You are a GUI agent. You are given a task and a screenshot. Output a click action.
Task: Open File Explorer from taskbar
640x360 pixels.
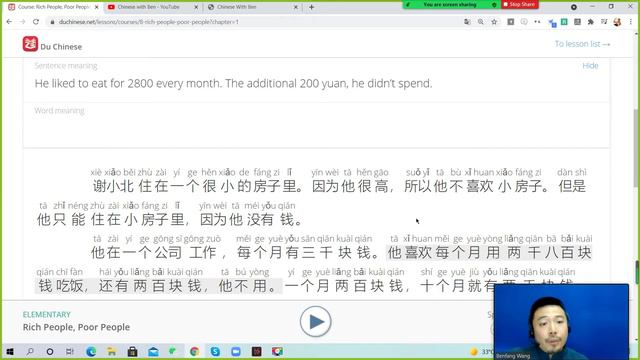coord(111,351)
